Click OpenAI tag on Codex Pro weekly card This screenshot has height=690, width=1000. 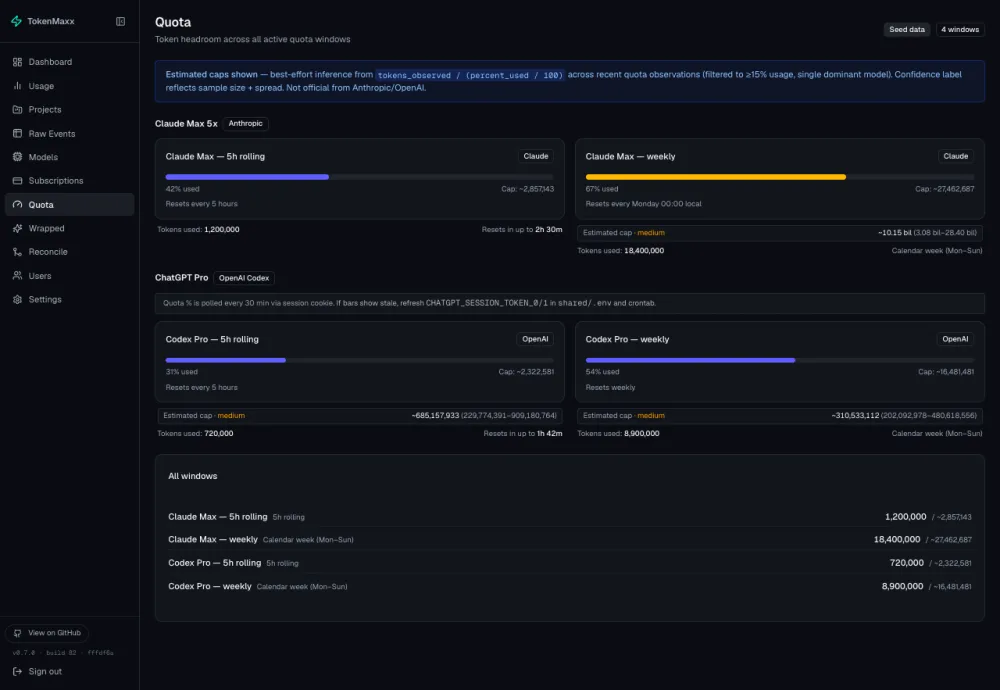955,339
